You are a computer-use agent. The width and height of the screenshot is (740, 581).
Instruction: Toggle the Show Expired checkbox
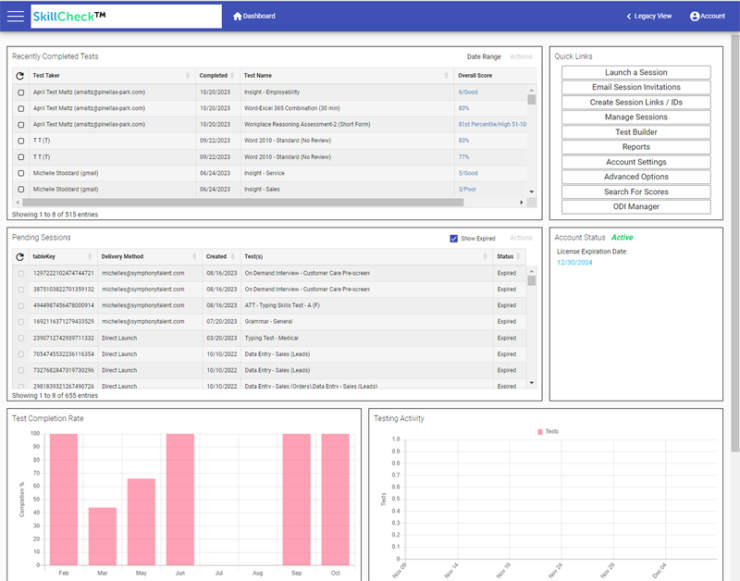click(454, 238)
